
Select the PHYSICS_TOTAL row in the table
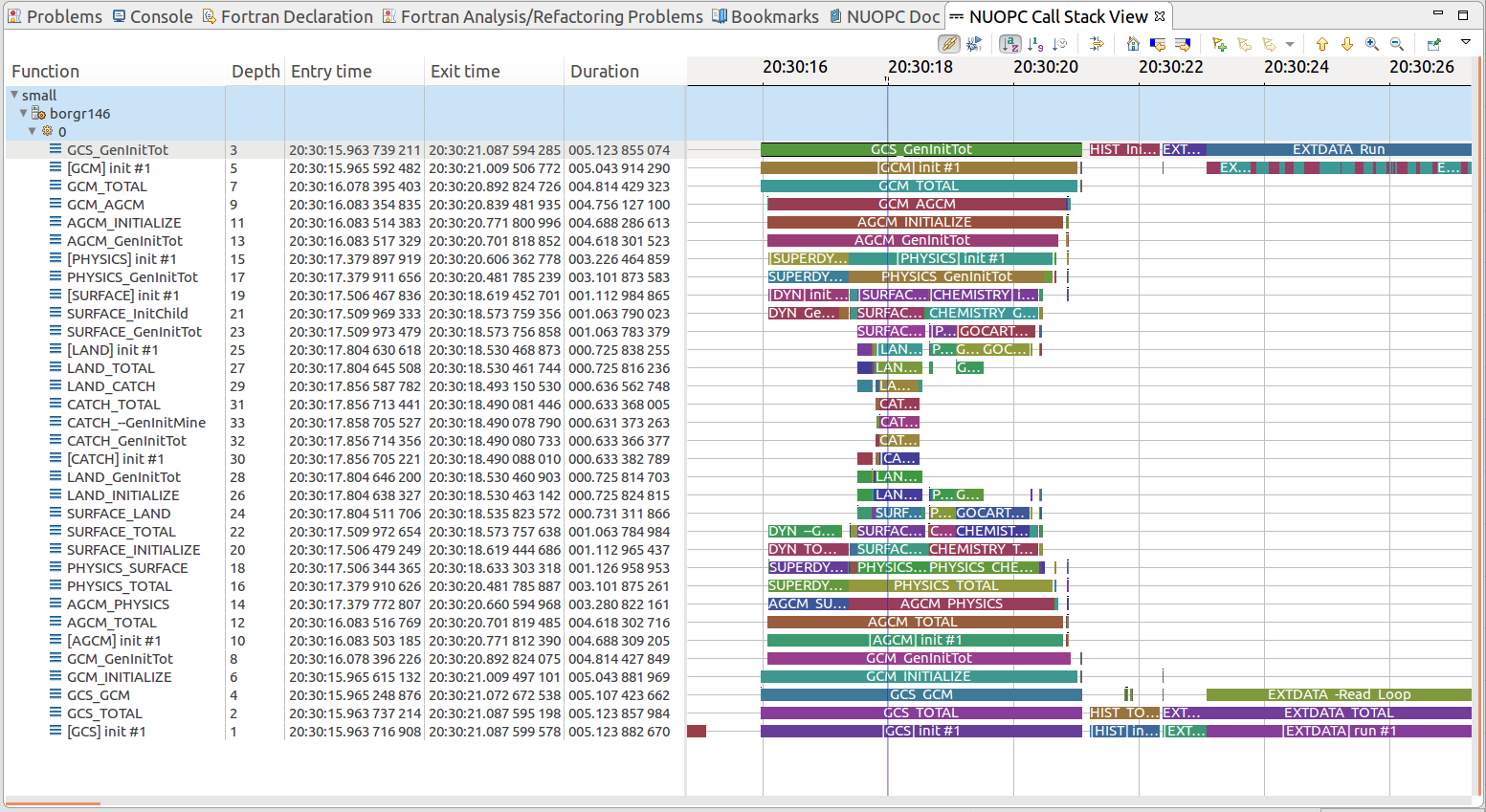(x=114, y=585)
